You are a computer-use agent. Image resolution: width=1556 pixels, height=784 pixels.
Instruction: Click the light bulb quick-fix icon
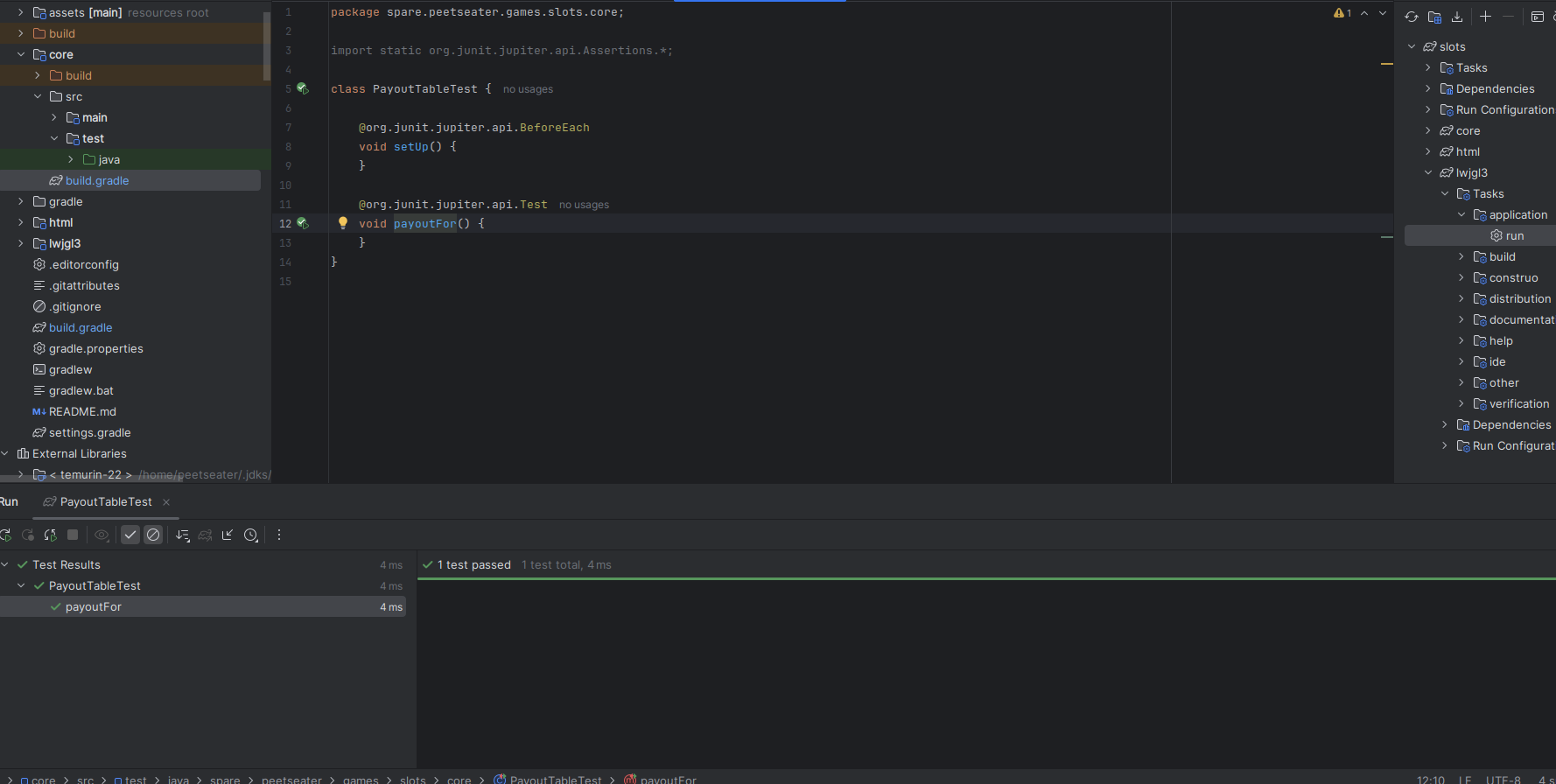click(343, 223)
